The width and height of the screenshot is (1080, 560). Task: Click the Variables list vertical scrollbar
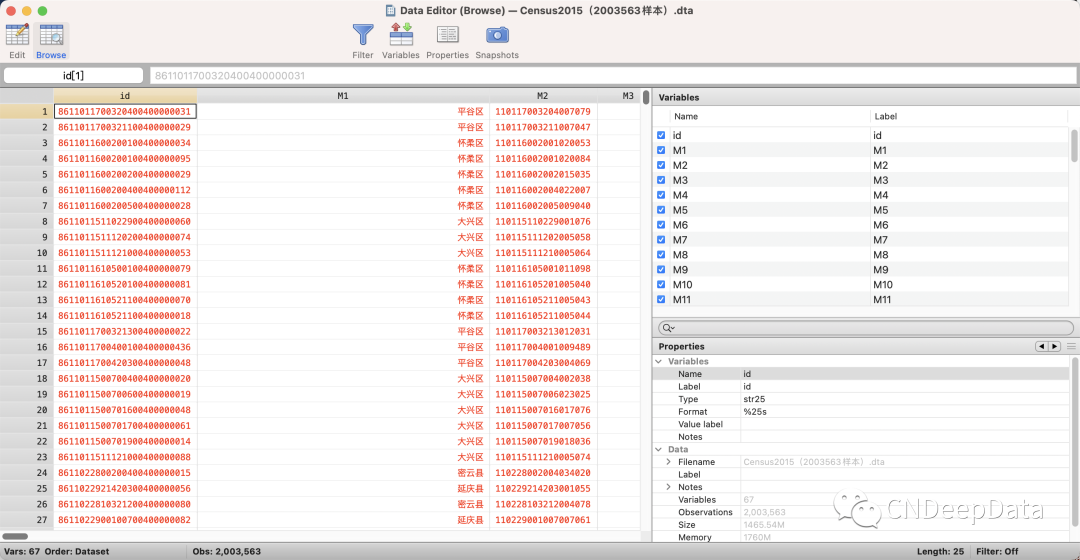click(x=1074, y=145)
